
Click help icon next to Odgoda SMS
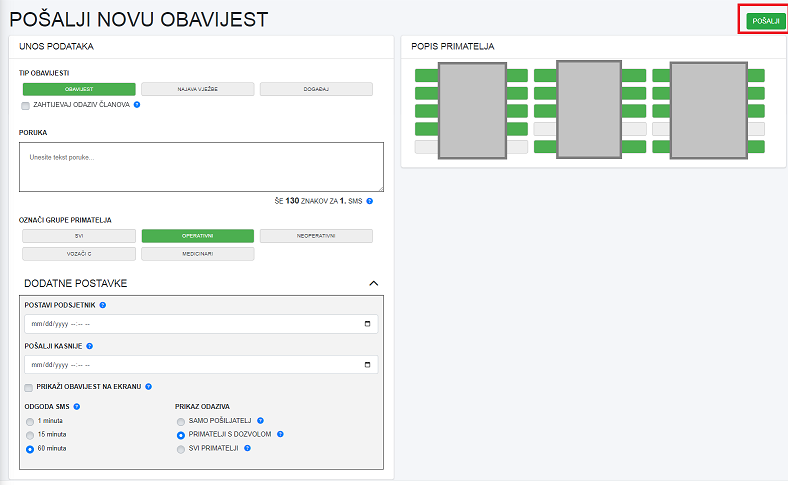pyautogui.click(x=77, y=406)
